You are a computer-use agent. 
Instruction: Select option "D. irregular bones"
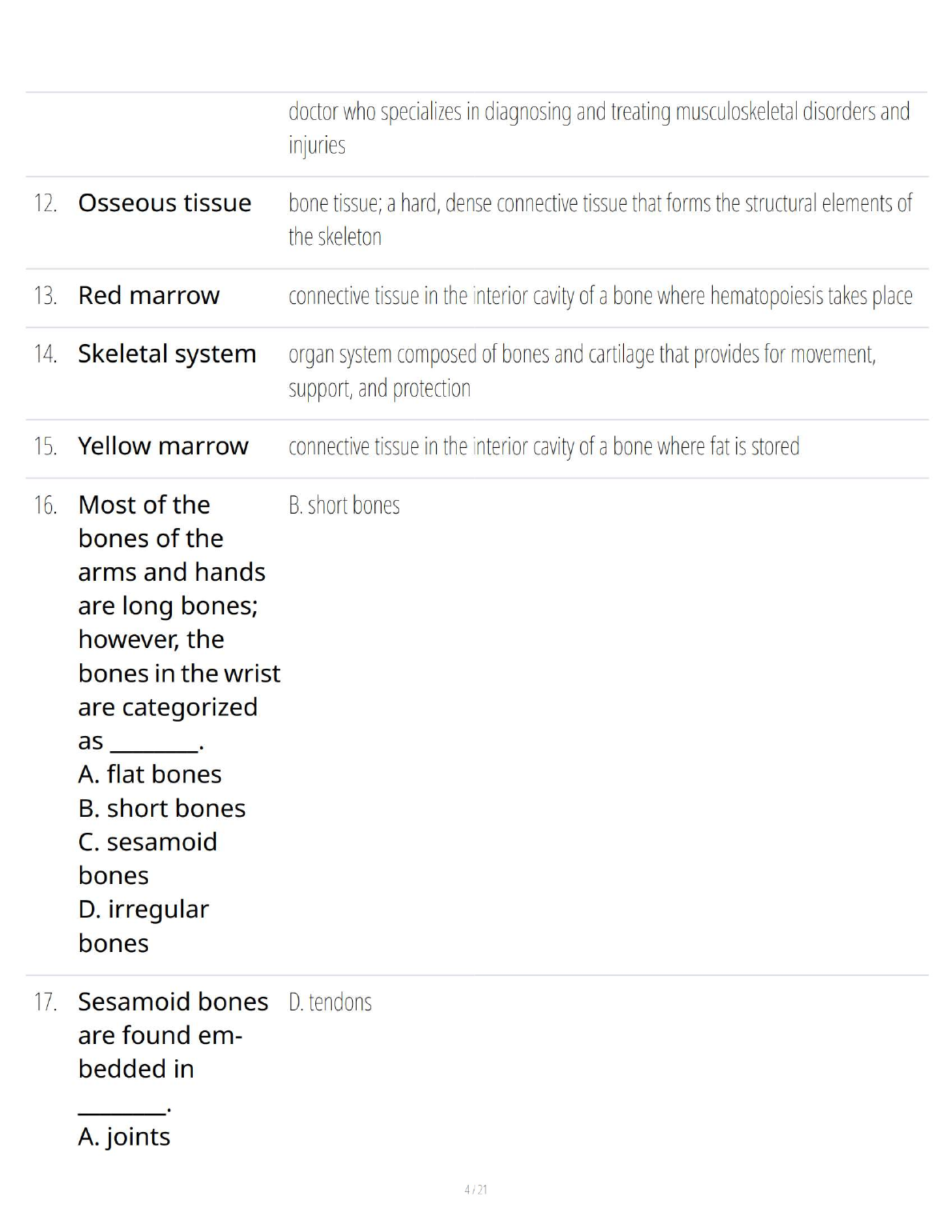click(x=143, y=926)
